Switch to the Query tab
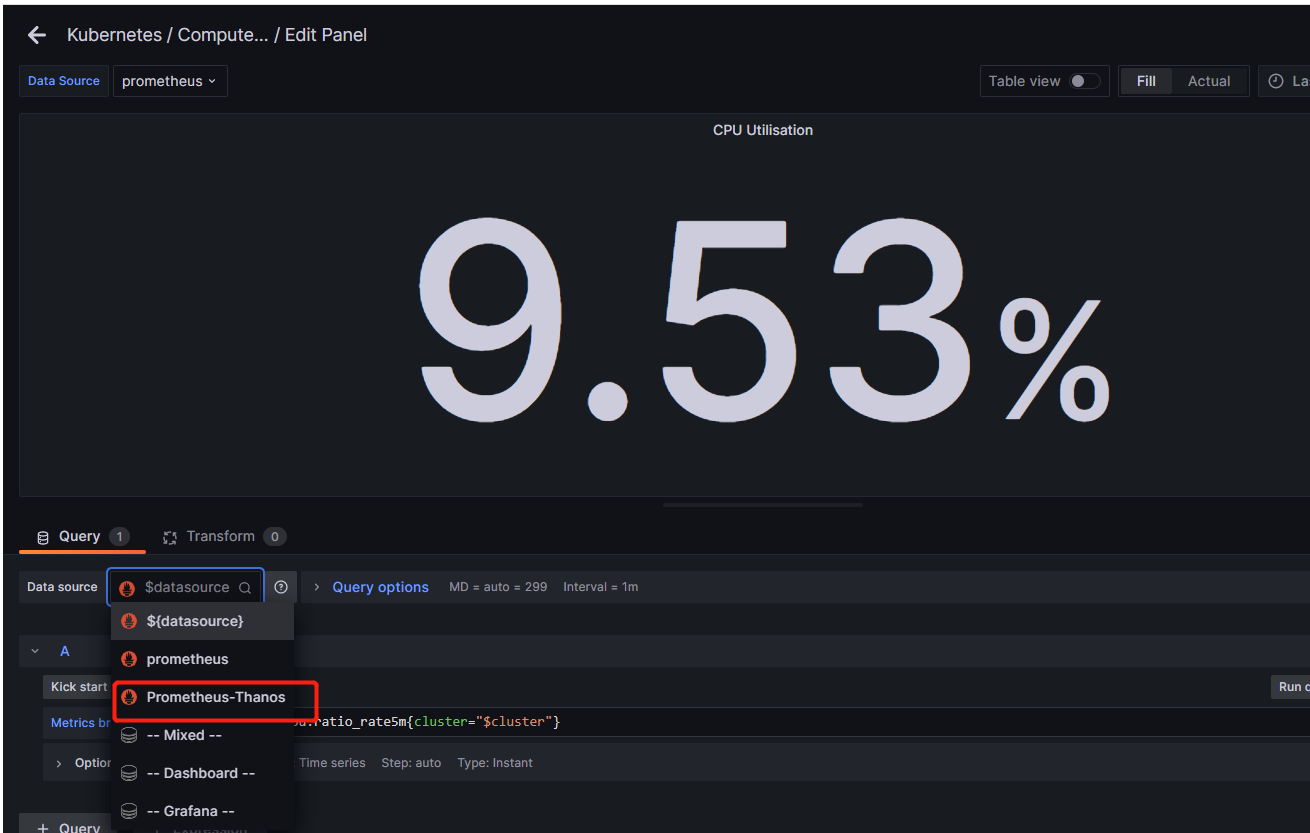Viewport: 1310px width, 833px height. pos(82,536)
